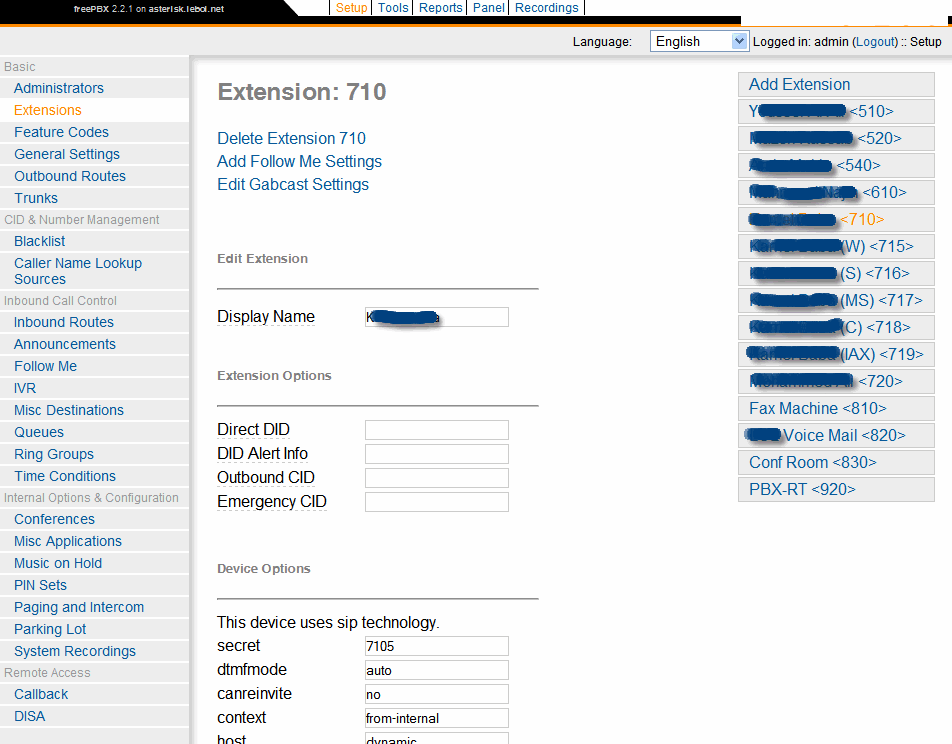
Task: Open the Tools tab
Action: tap(393, 8)
